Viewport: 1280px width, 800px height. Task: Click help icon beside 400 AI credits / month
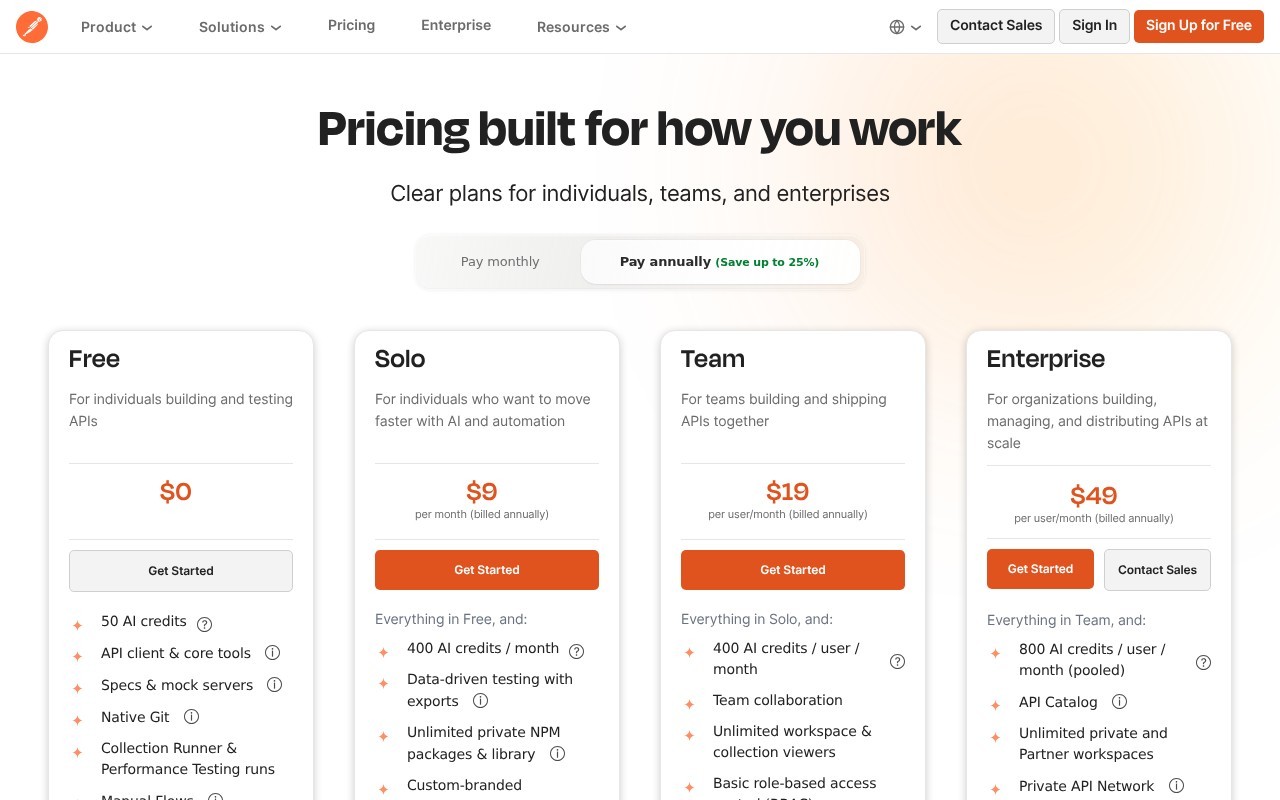click(577, 651)
